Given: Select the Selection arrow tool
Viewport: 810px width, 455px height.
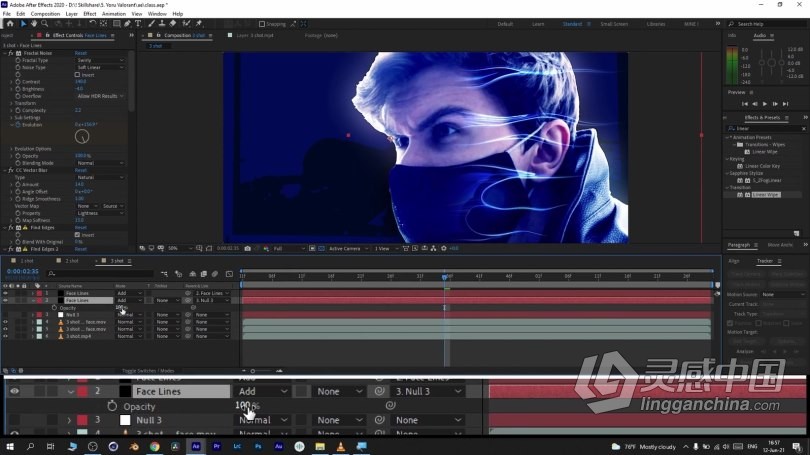Looking at the screenshot, I should pos(23,24).
